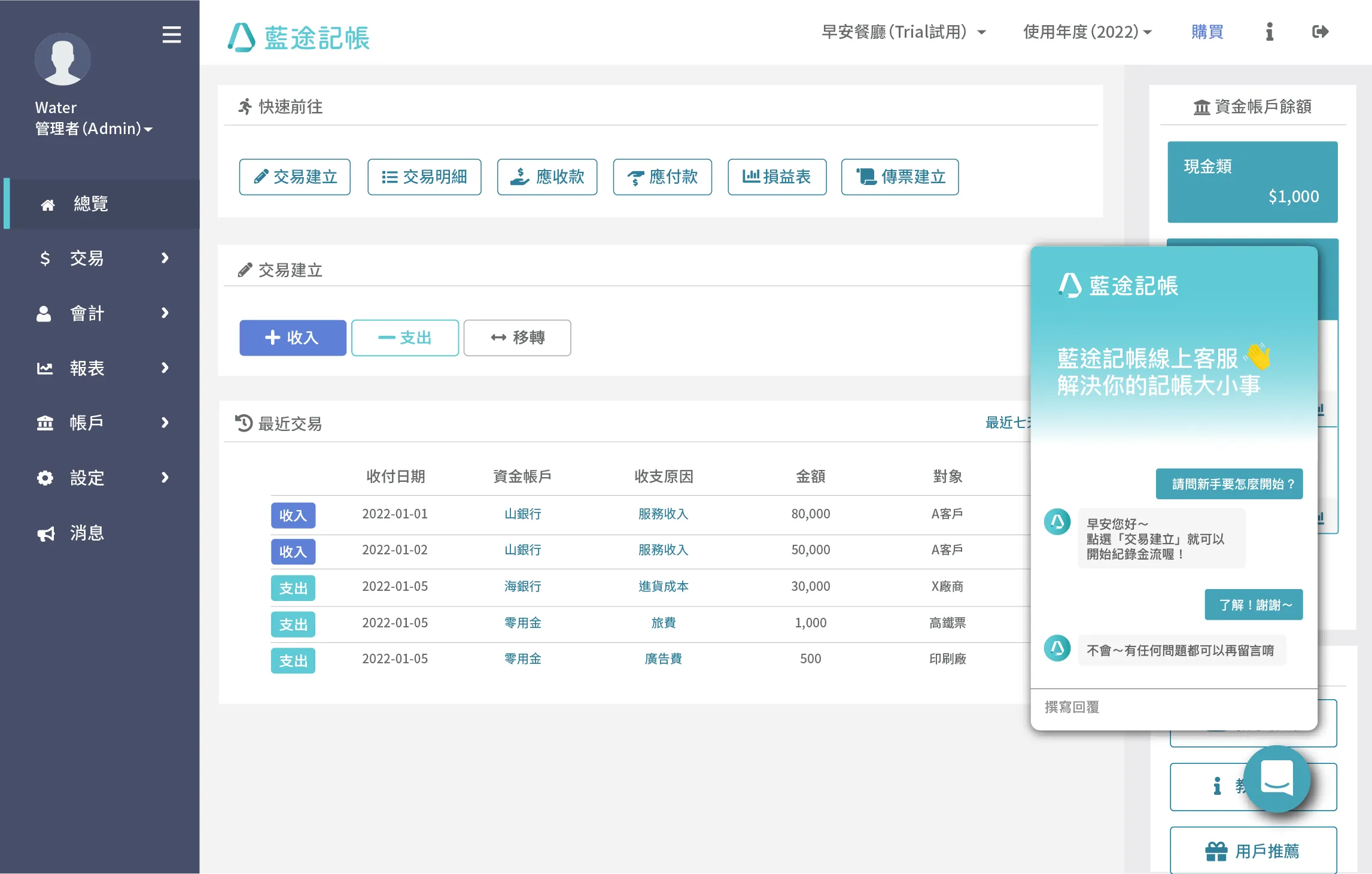
Task: Click the home icon beside 總覽
Action: 47,205
